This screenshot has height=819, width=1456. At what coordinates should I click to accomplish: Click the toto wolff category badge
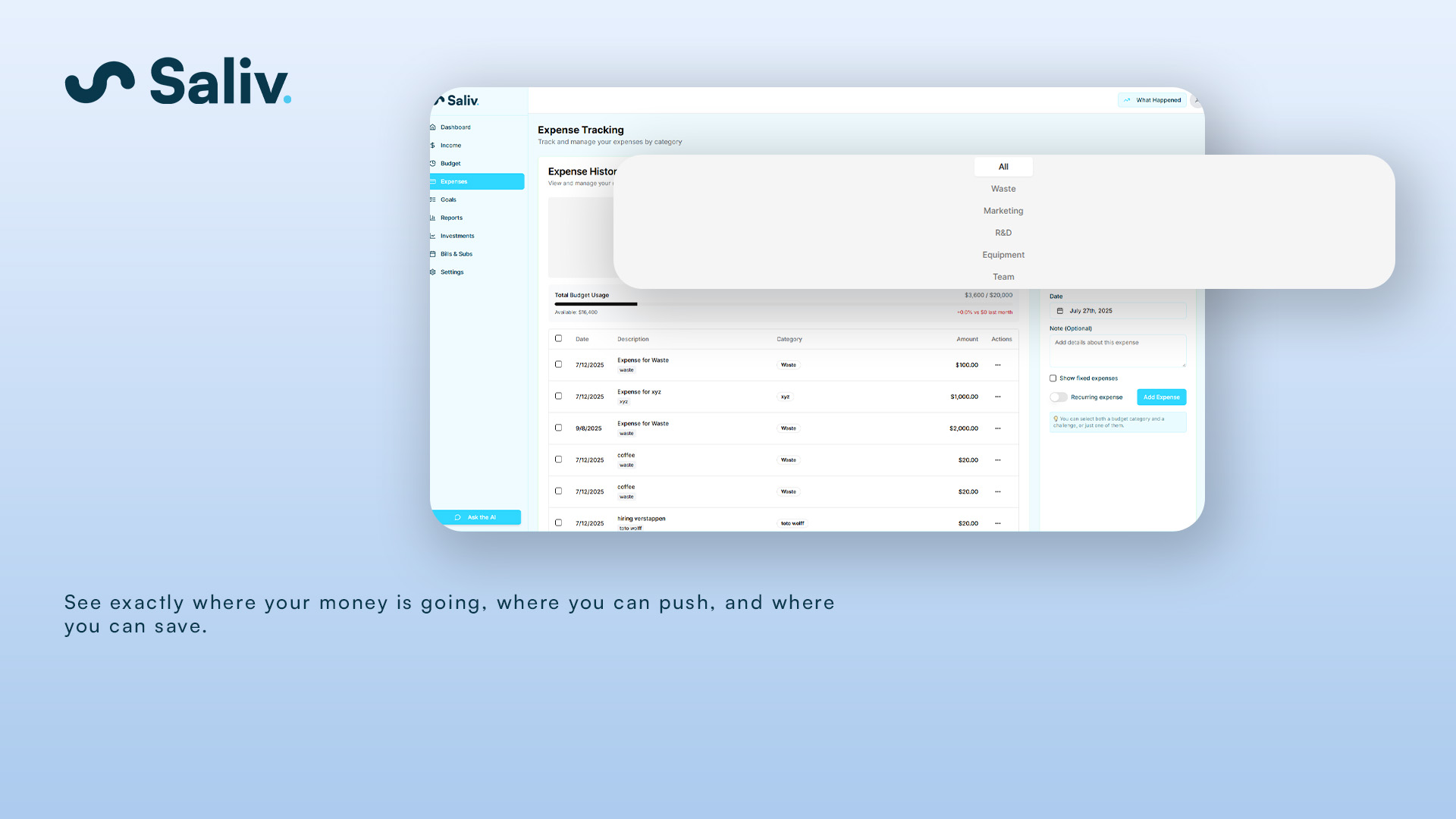[x=792, y=524]
